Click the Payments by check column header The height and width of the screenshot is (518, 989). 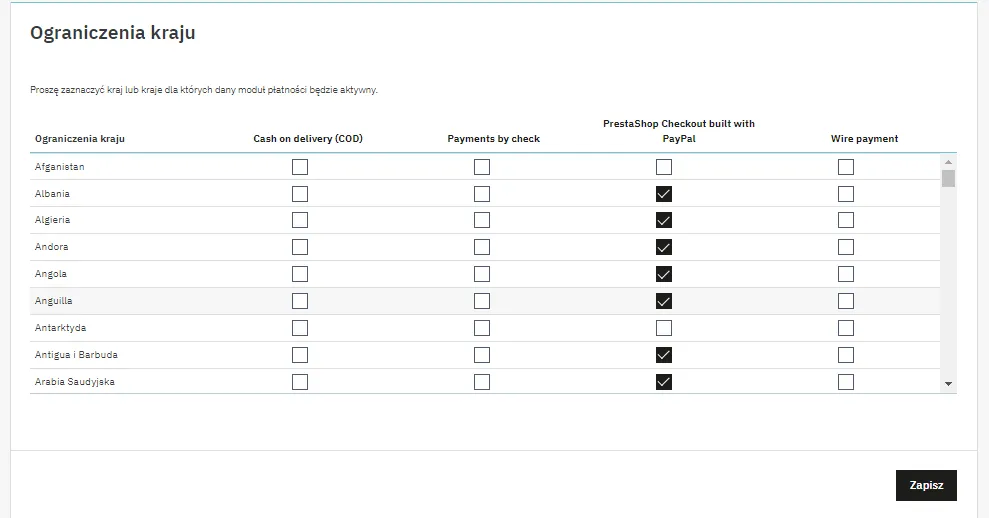click(493, 139)
